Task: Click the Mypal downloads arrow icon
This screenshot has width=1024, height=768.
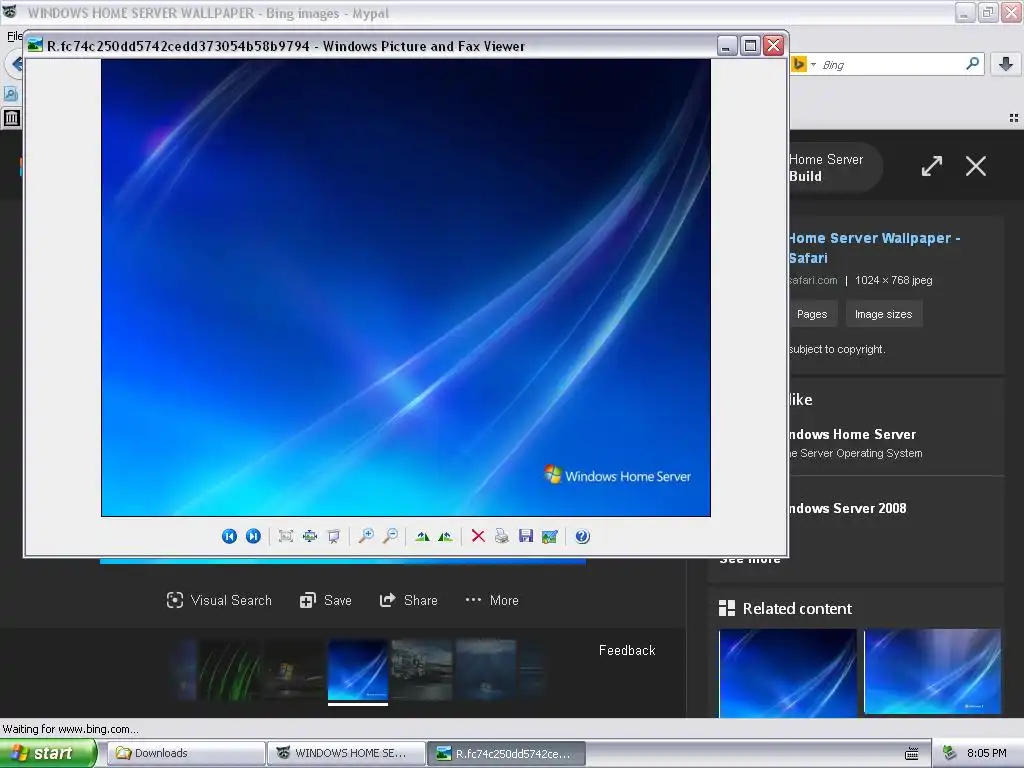Action: (x=1006, y=64)
